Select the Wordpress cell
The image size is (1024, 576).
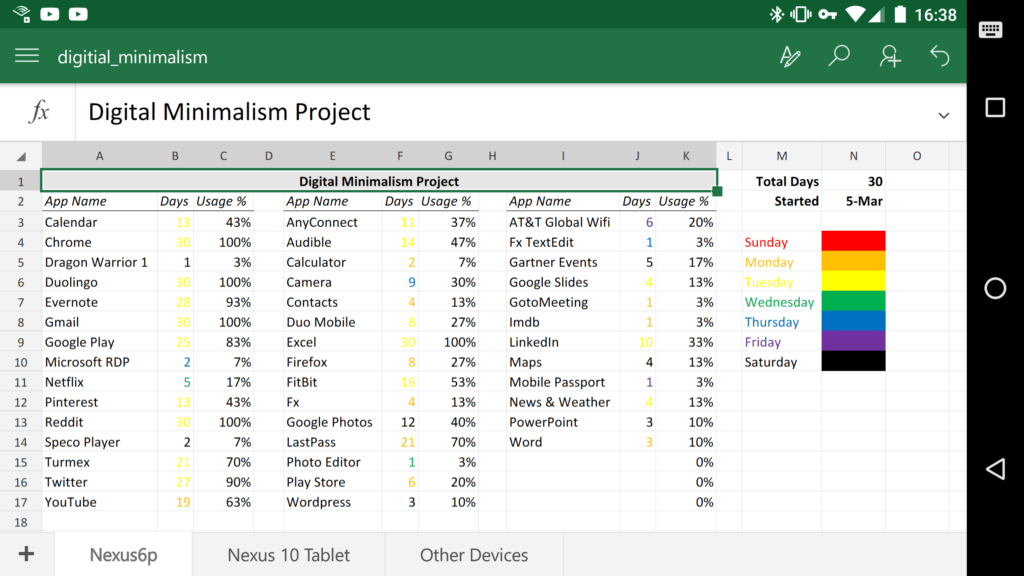[332, 502]
